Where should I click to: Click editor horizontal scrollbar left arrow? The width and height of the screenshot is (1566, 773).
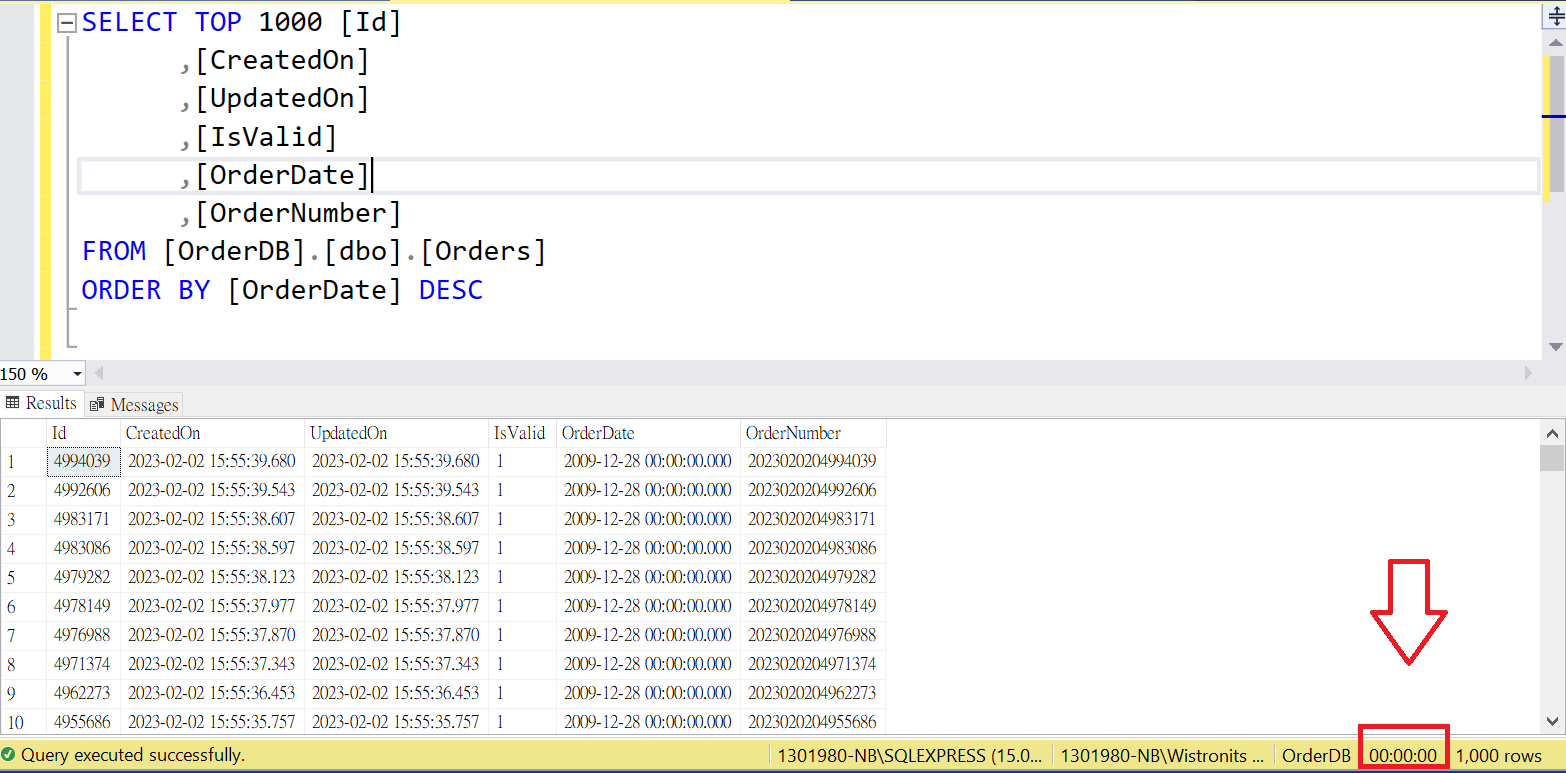click(x=98, y=374)
